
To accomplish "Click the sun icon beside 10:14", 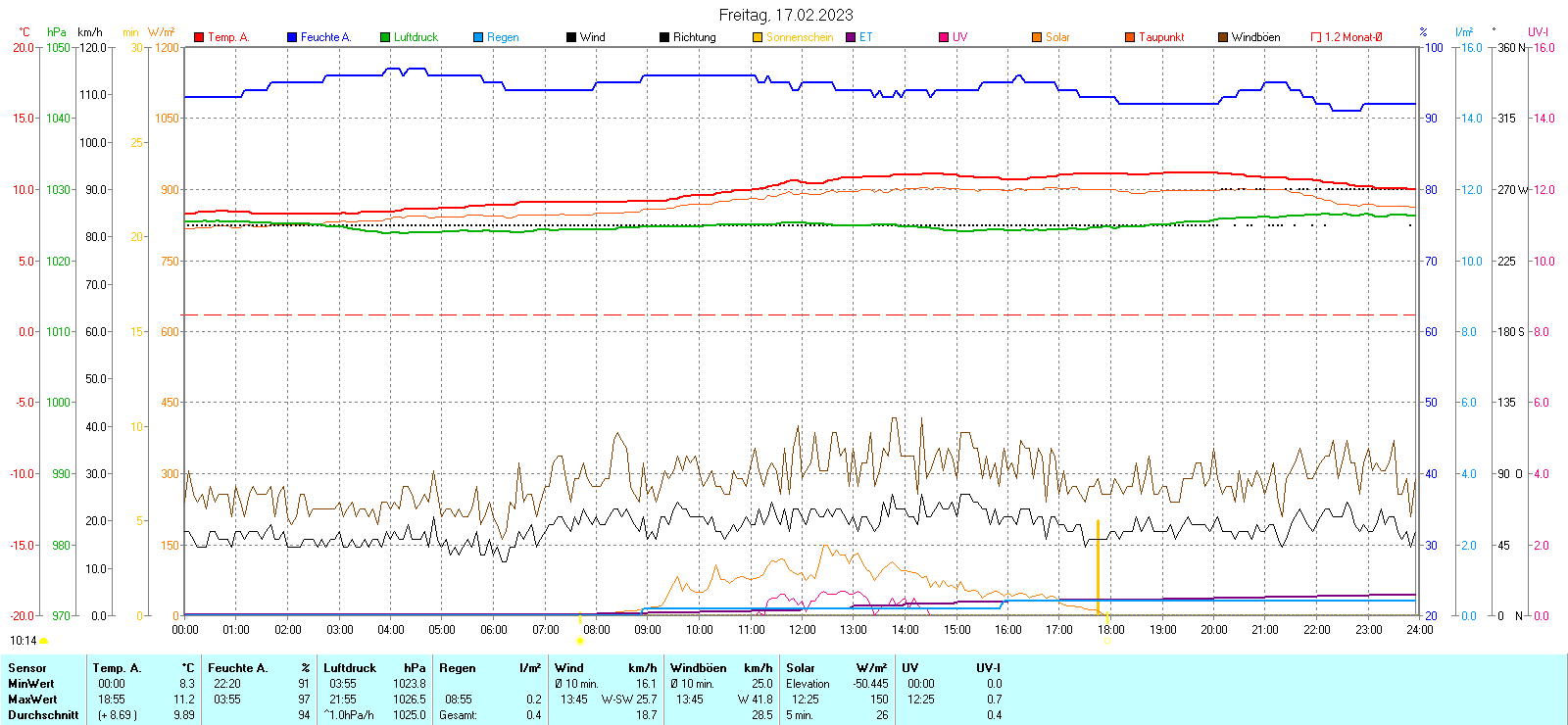I will tap(43, 641).
